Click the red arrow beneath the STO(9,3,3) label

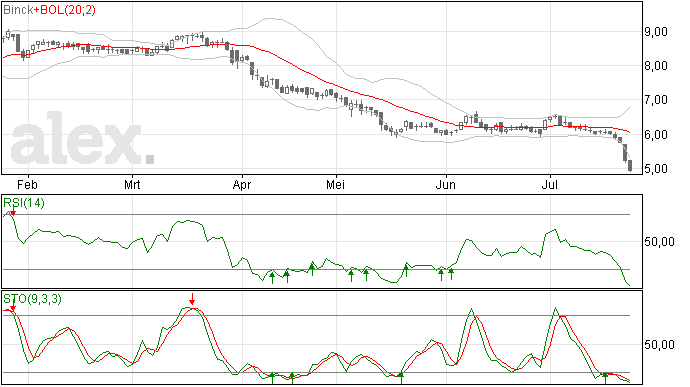point(13,305)
